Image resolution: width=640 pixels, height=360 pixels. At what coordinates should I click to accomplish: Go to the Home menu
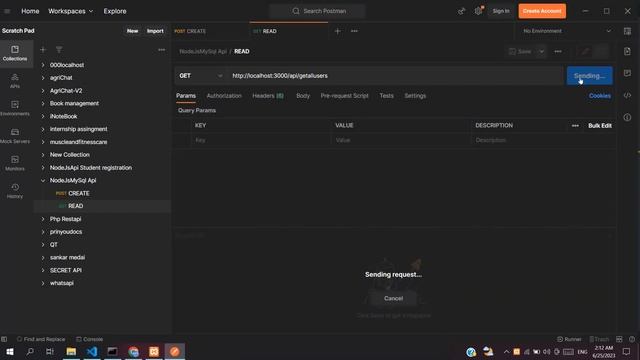pyautogui.click(x=30, y=11)
